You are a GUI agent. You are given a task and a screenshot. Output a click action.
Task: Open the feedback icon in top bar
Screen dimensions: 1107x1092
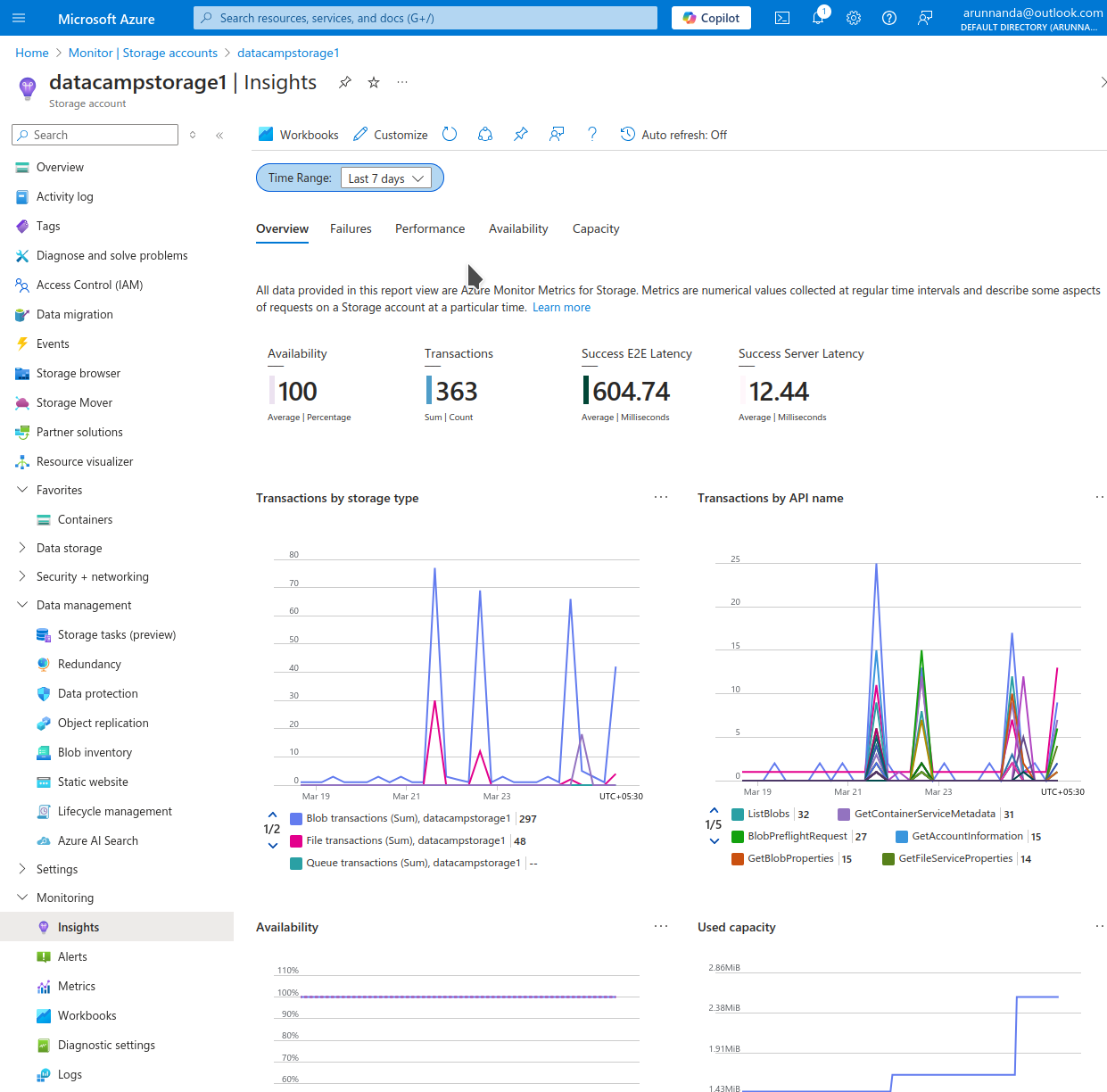925,18
